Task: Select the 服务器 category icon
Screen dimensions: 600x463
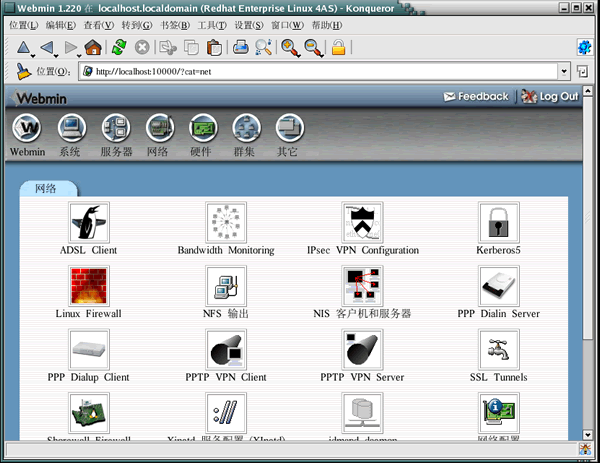Action: [116, 128]
